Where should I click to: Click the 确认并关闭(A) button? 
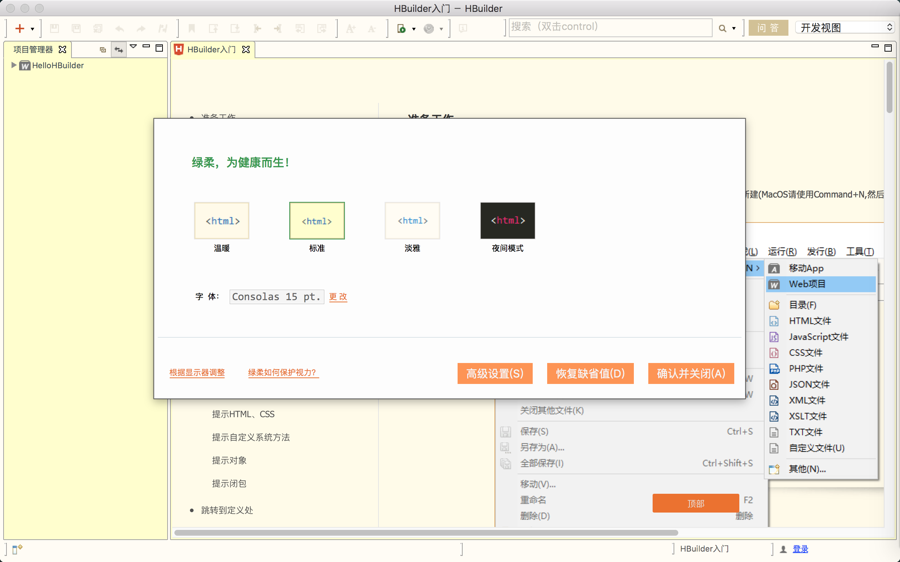[x=691, y=373]
